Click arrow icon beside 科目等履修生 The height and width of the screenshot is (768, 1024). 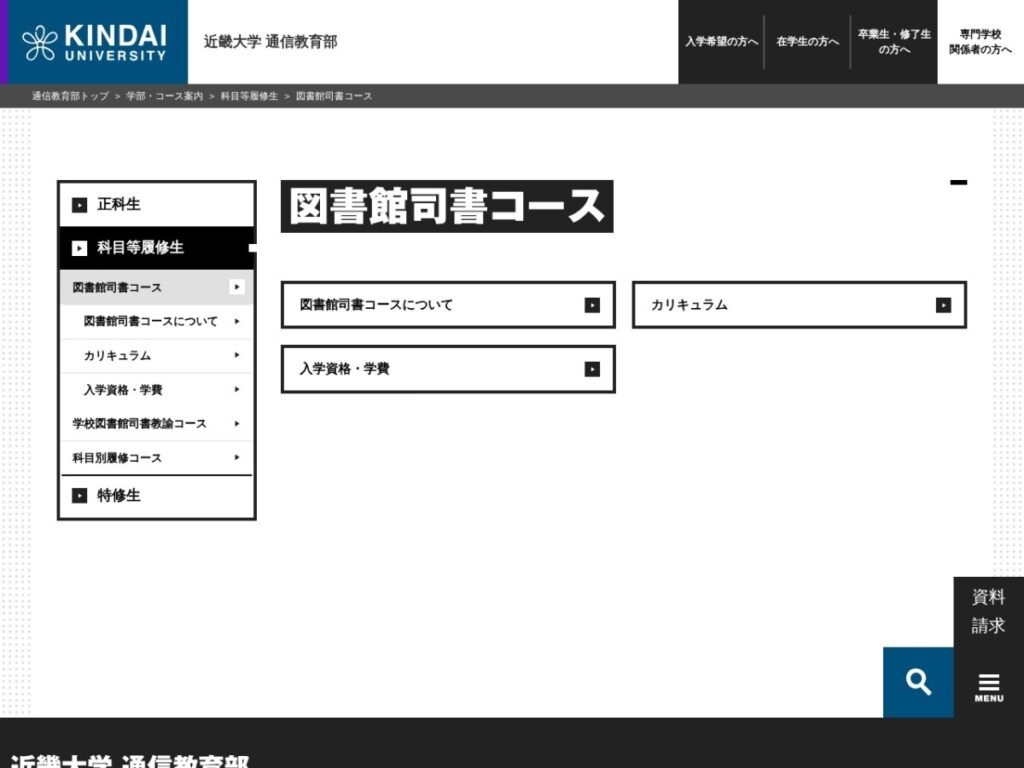pos(79,248)
